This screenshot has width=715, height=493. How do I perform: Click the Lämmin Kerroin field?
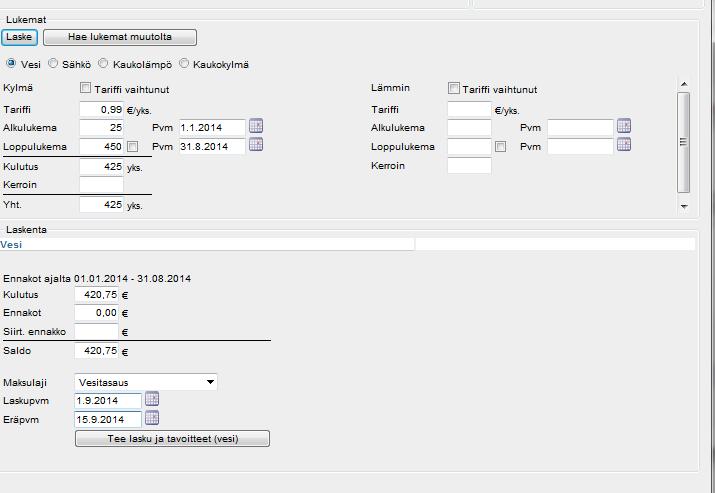pos(469,166)
